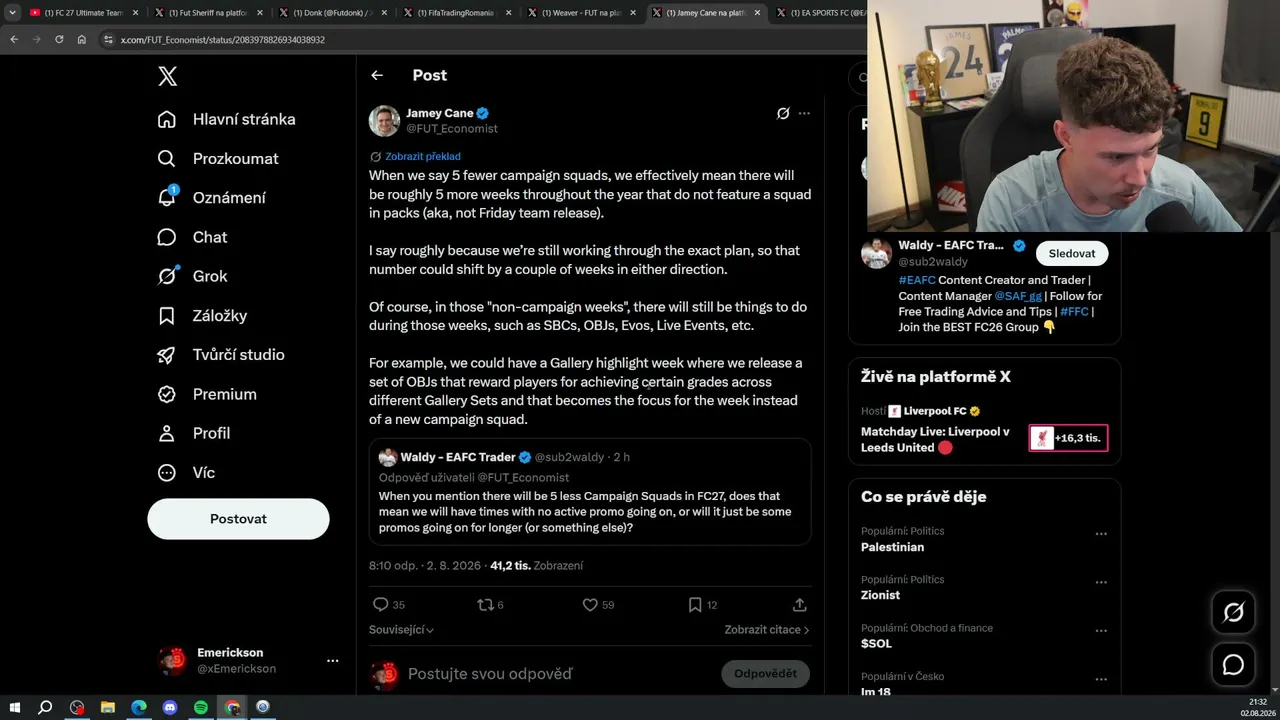Open more options for the Im 18 trend

click(1101, 679)
